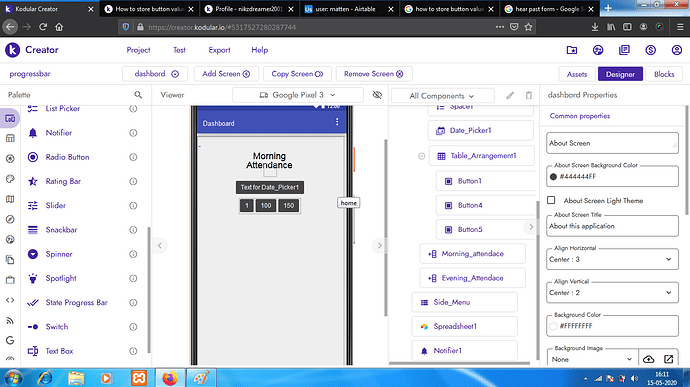Open the Export menu
Image resolution: width=690 pixels, height=387 pixels.
(x=219, y=50)
